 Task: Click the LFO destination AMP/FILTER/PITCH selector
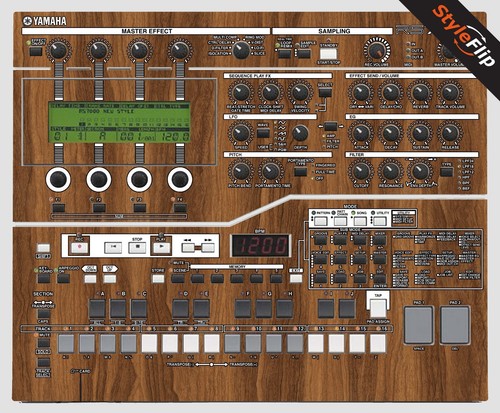[331, 126]
